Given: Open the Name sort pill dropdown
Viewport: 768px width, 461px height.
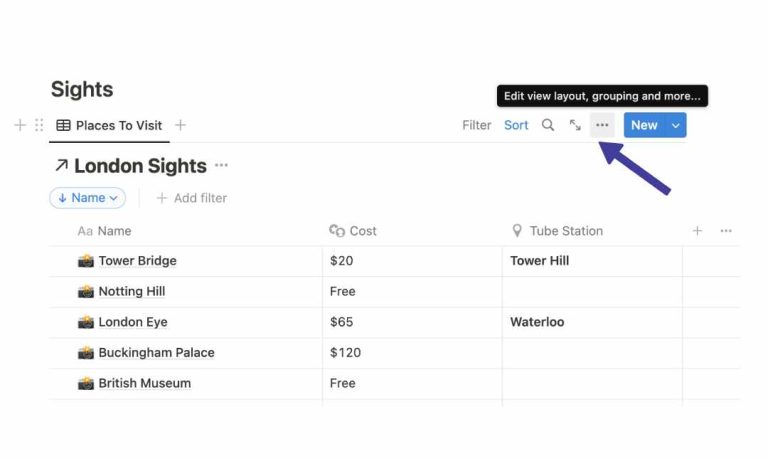Looking at the screenshot, I should tap(87, 198).
